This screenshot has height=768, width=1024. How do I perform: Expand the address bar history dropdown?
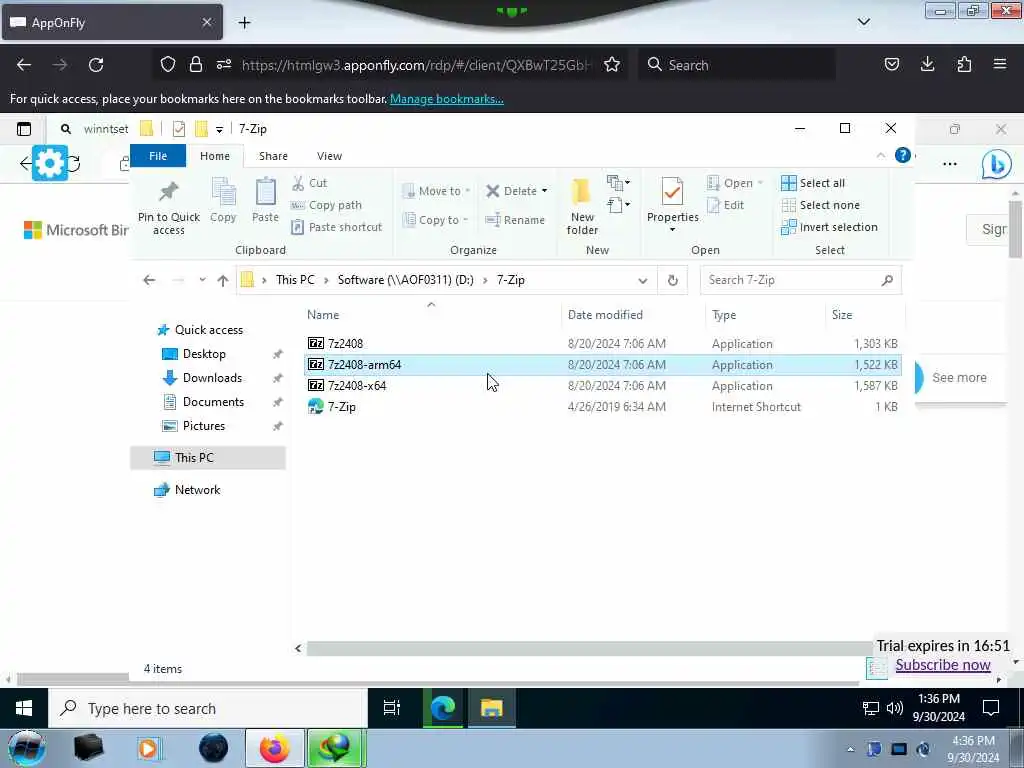[643, 280]
